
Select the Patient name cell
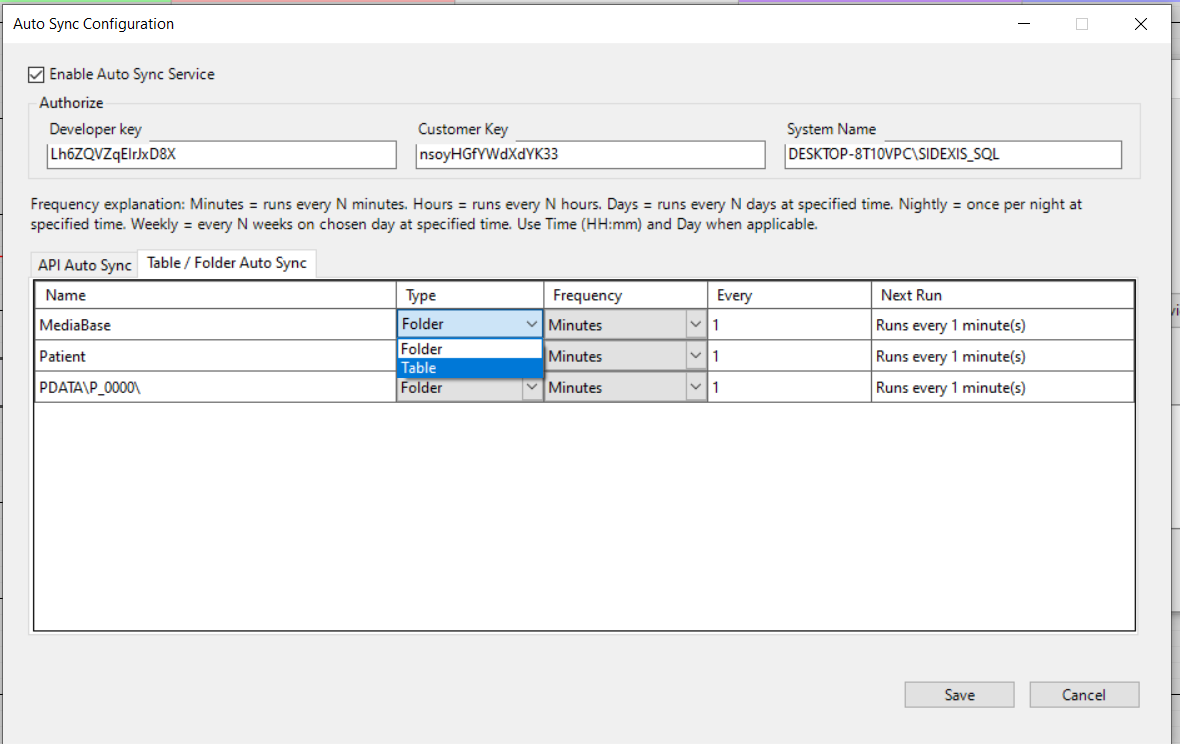(x=215, y=356)
